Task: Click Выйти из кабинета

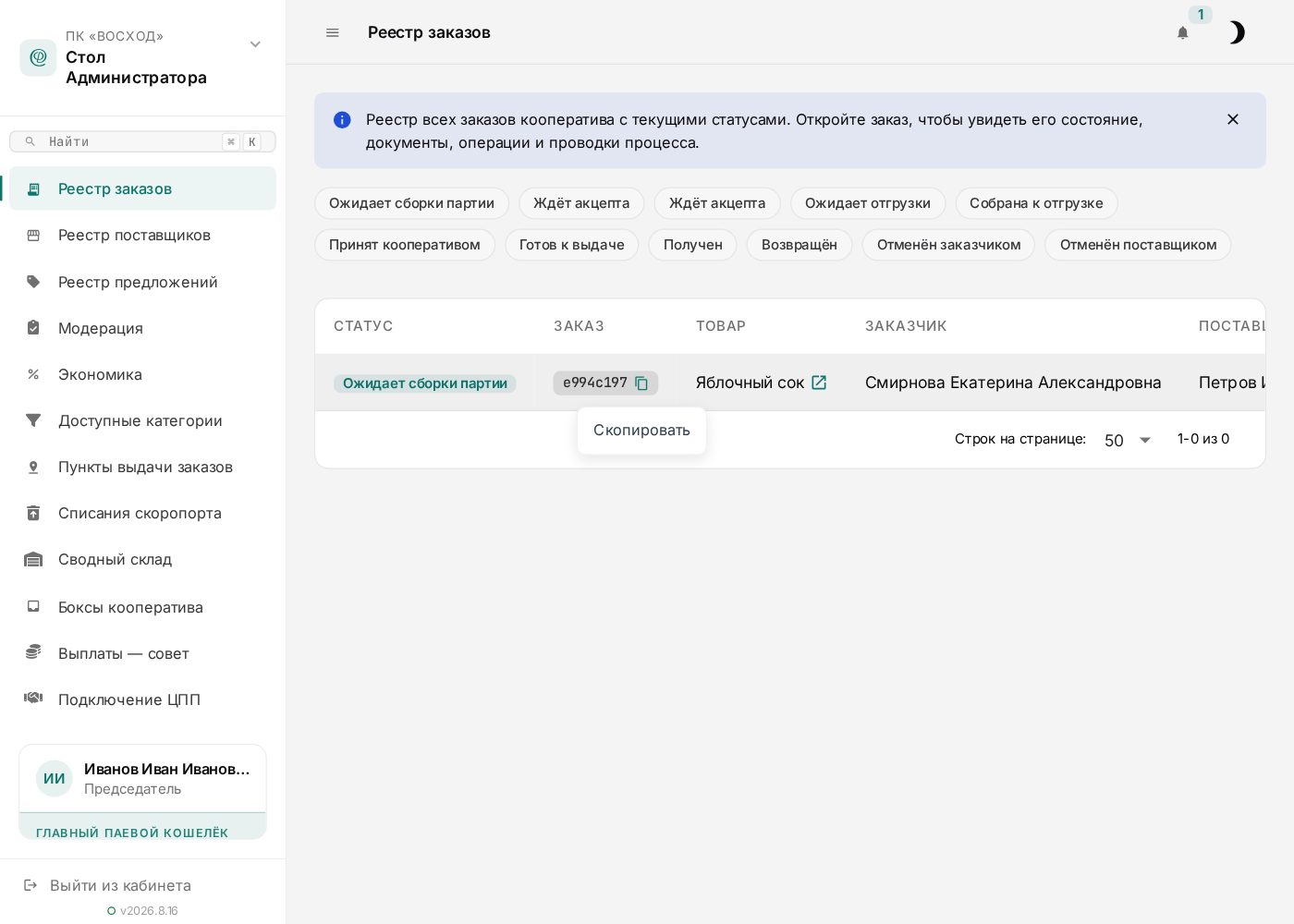Action: point(120,885)
